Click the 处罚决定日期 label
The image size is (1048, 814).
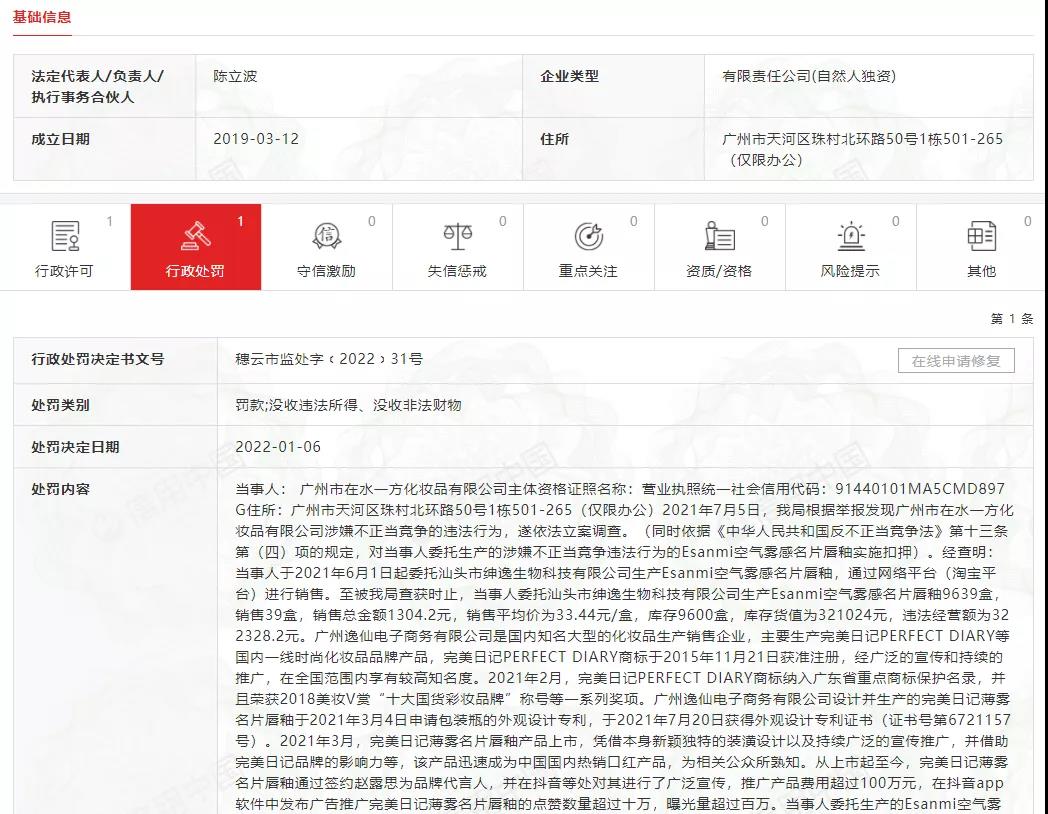(75, 447)
